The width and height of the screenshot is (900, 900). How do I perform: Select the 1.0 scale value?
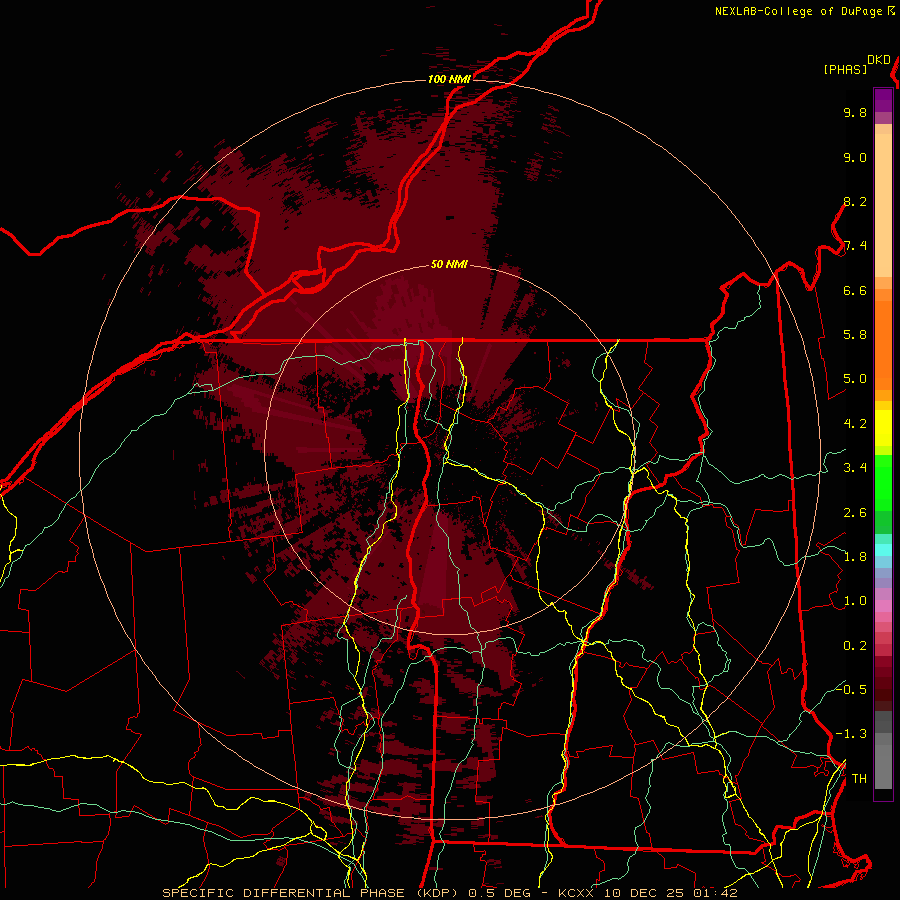[x=855, y=601]
